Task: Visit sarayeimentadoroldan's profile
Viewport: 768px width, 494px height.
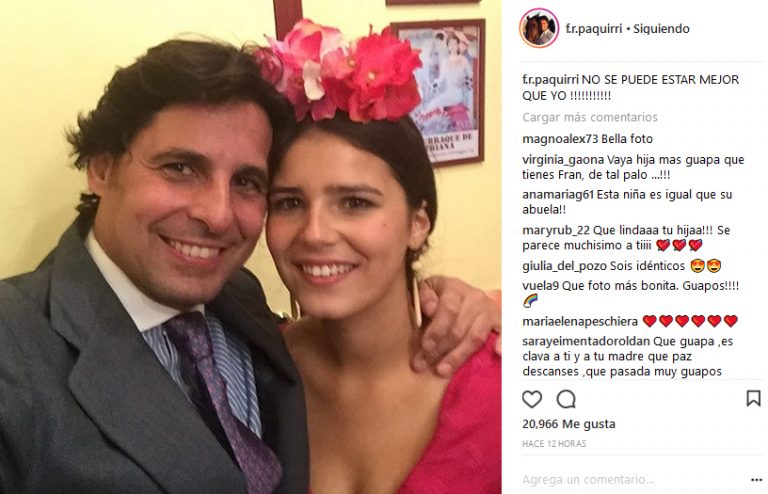Action: click(586, 341)
